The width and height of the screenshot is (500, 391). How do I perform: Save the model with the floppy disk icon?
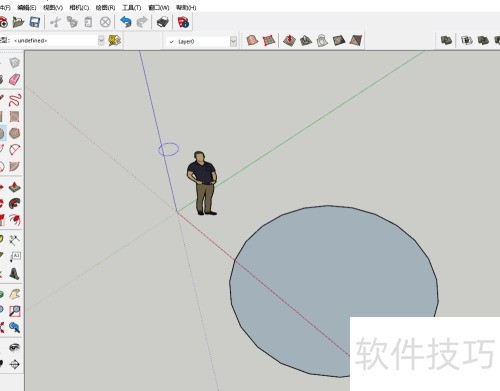click(35, 22)
